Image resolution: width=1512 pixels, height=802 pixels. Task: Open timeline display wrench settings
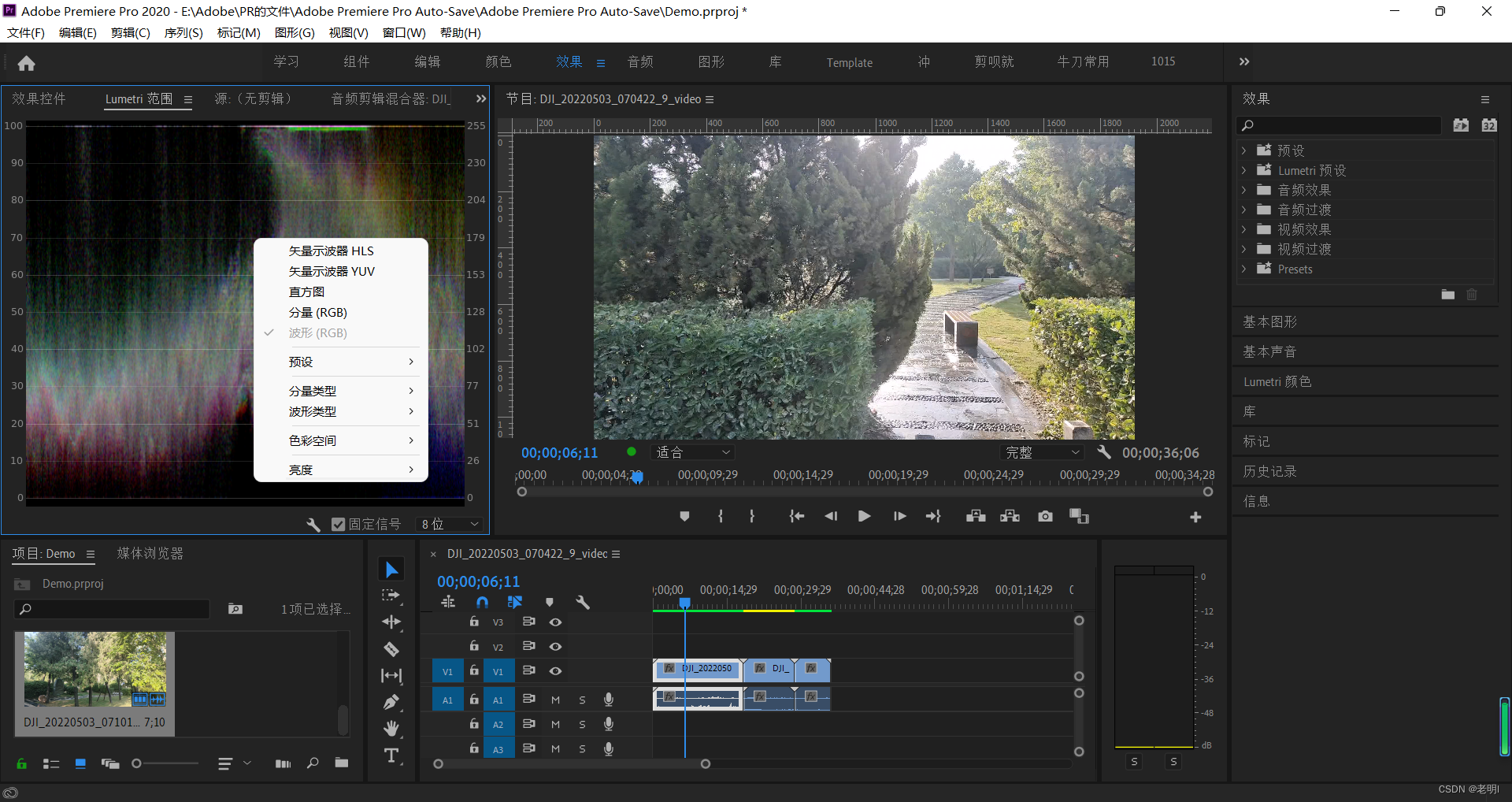point(583,602)
